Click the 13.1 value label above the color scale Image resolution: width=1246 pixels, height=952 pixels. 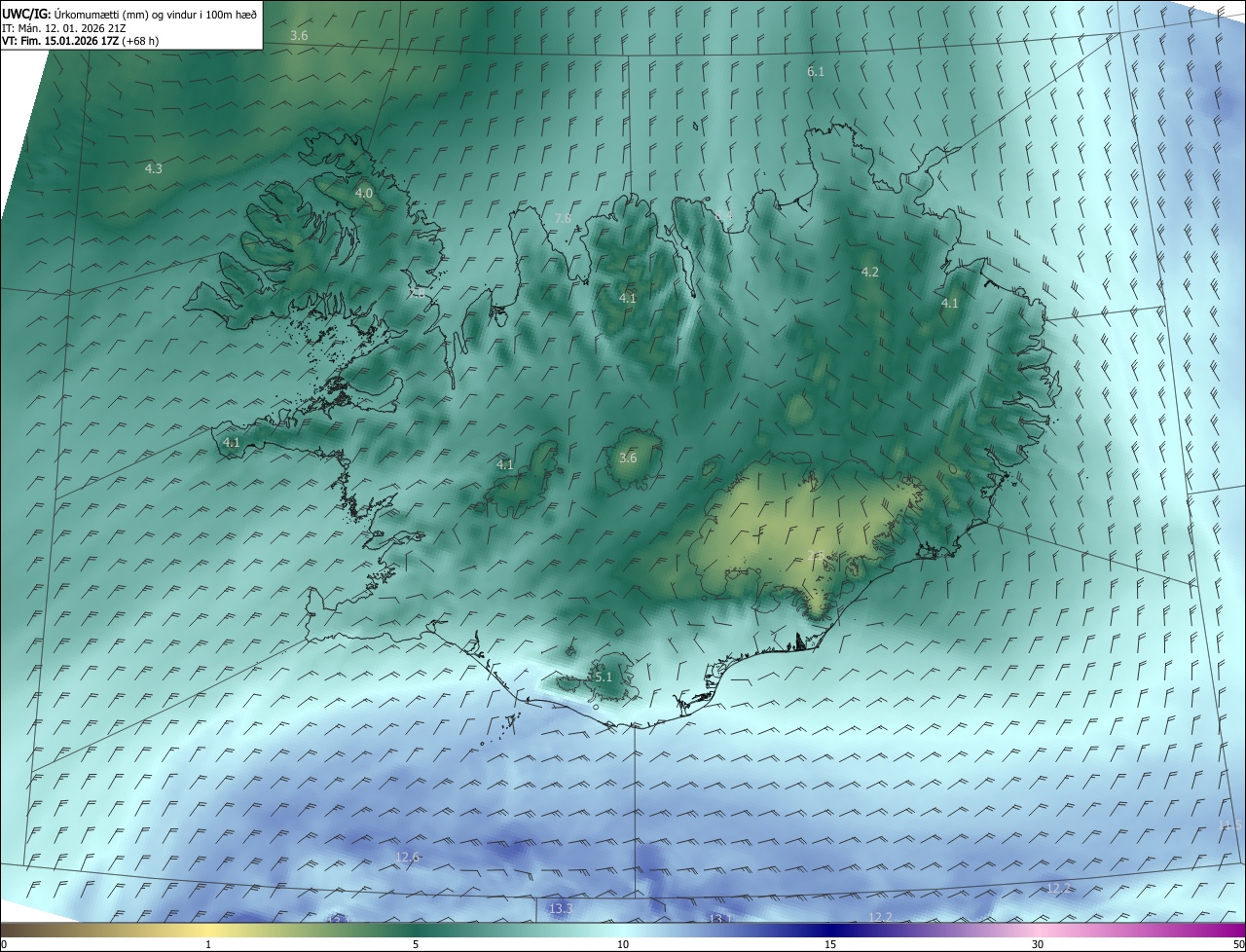tap(719, 919)
